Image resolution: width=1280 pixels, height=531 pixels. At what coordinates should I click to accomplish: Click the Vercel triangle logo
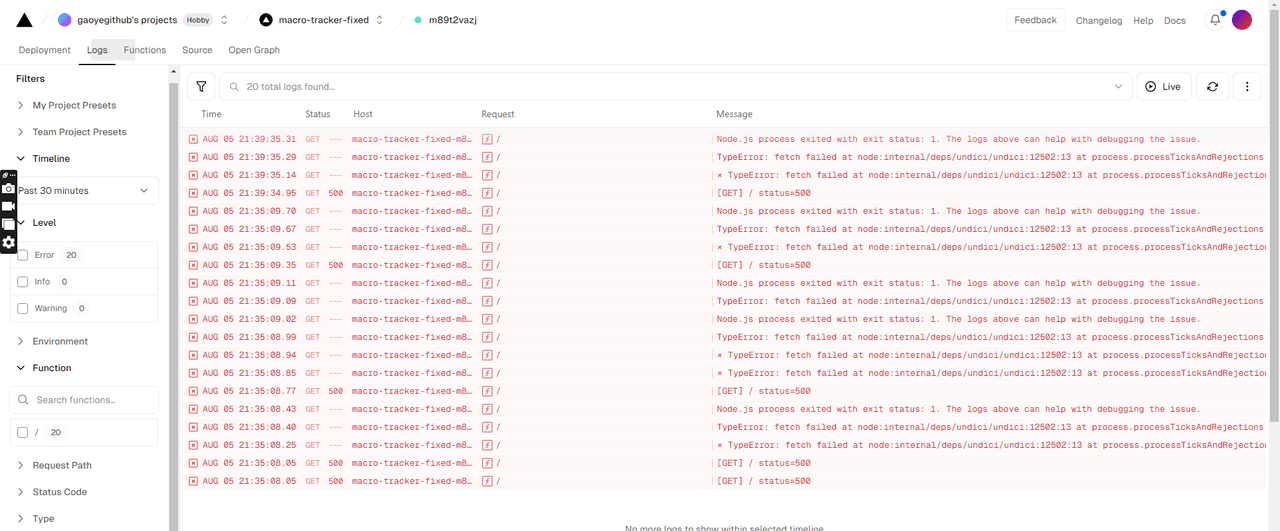click(24, 20)
